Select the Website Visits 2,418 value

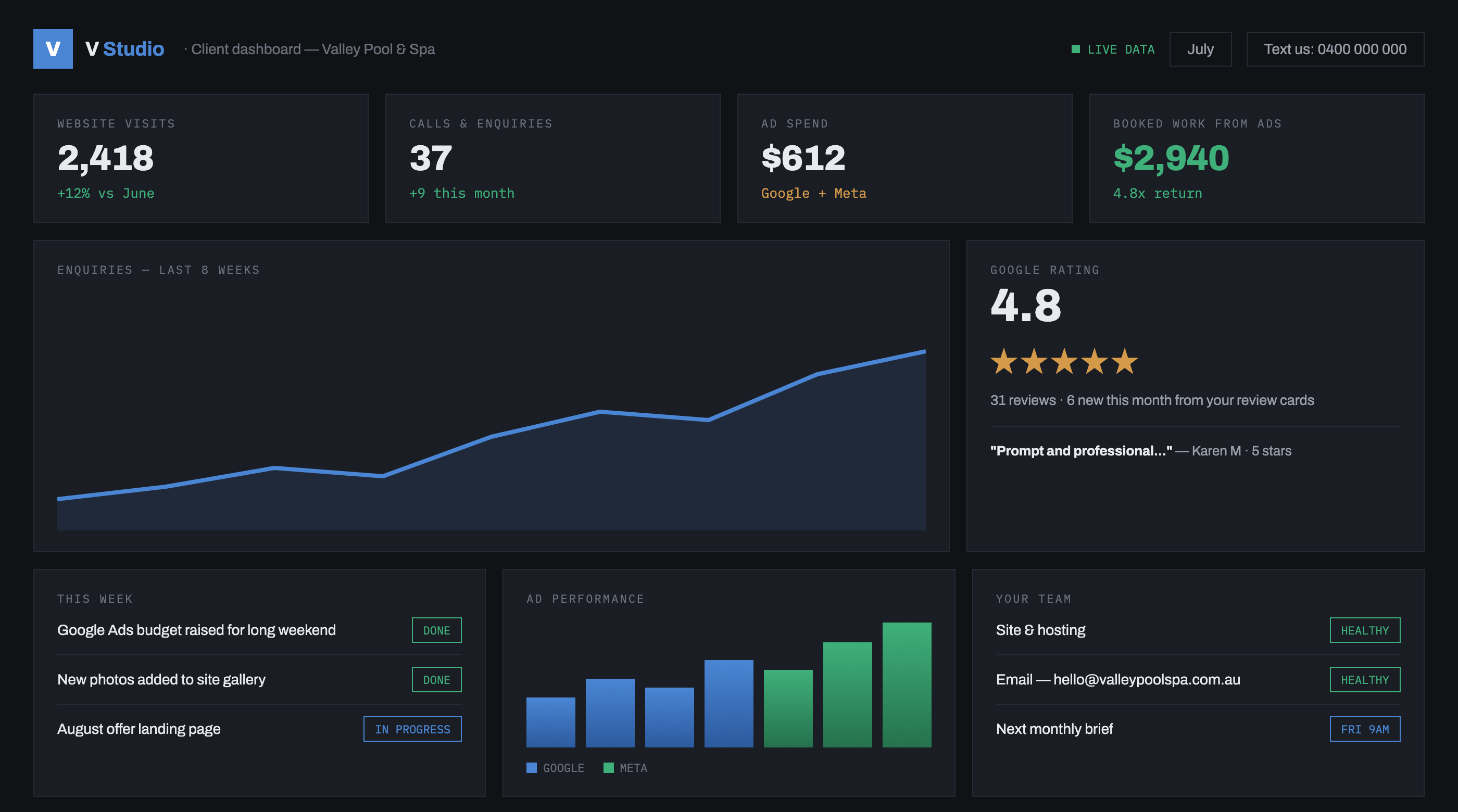pos(106,158)
